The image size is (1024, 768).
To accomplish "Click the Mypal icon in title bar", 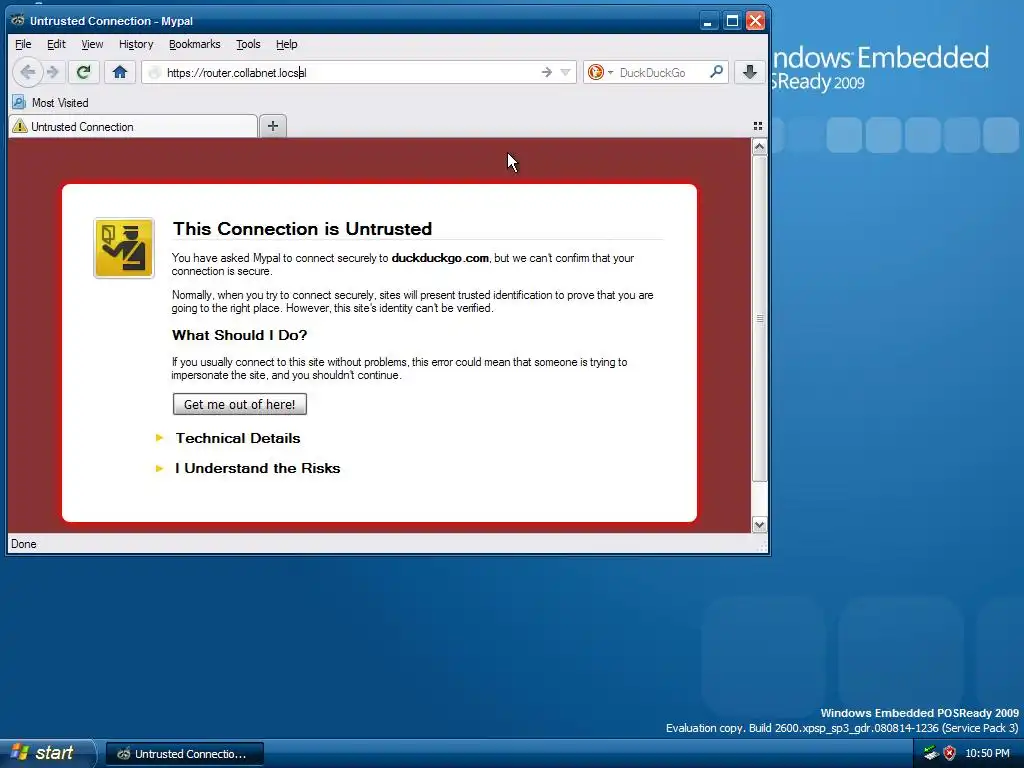I will click(x=18, y=20).
